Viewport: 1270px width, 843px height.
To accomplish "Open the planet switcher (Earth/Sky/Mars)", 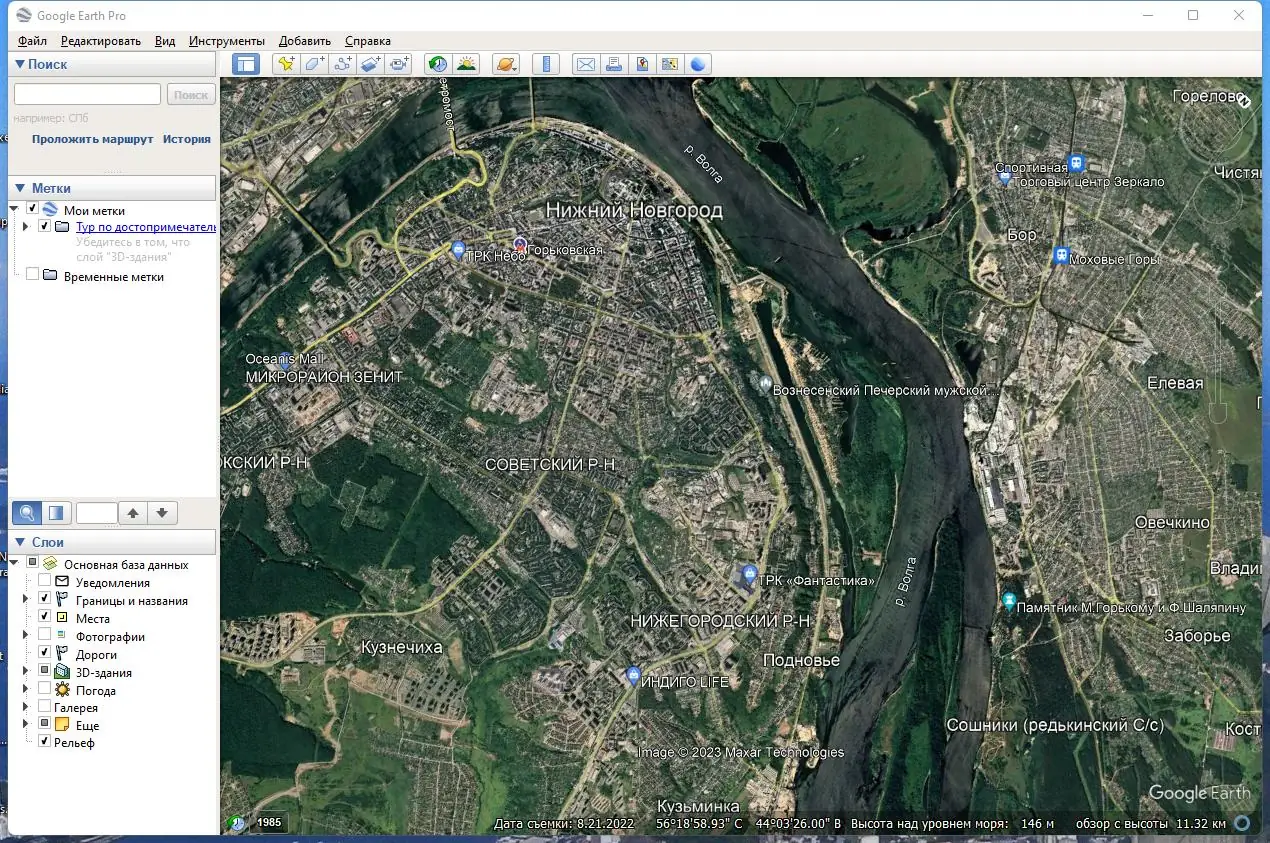I will coord(506,64).
